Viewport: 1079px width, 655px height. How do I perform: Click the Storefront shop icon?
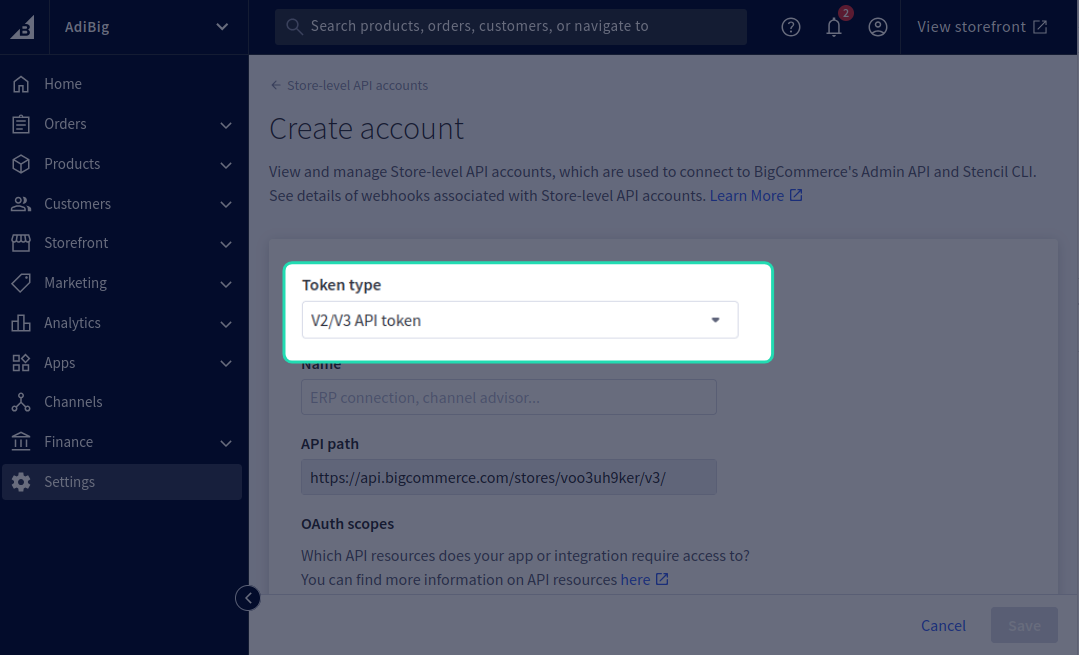click(21, 243)
